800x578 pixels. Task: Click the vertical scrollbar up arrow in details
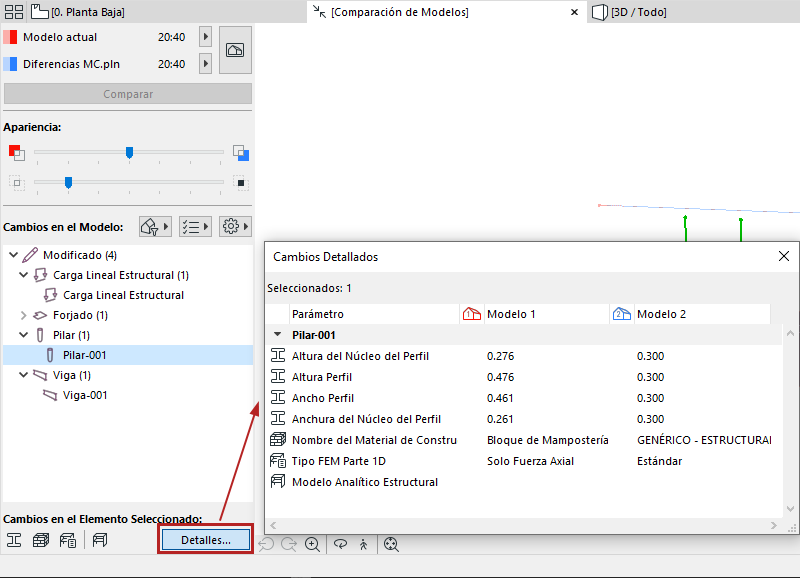tap(790, 334)
